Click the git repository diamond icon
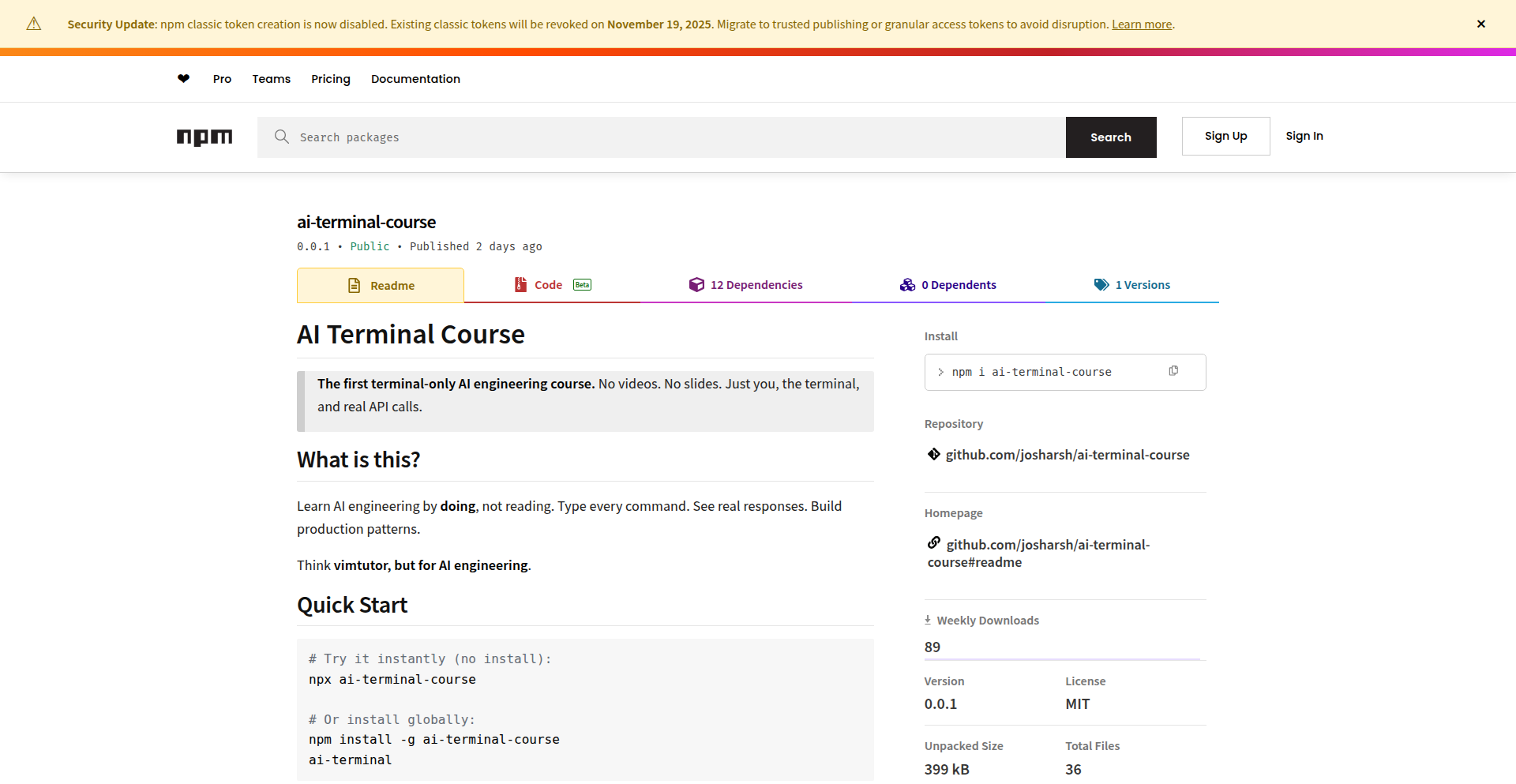Viewport: 1516px width, 784px height. coord(933,454)
